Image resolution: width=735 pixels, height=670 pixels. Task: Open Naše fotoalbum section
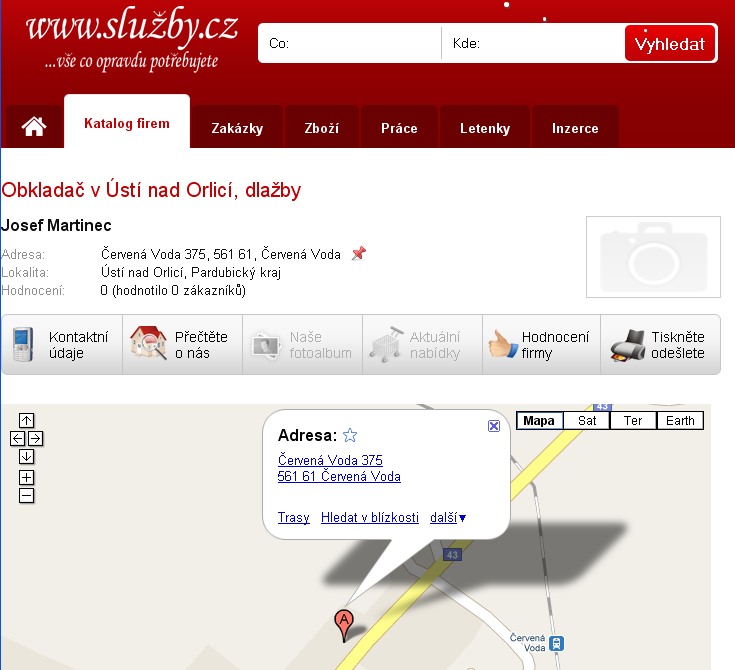[302, 345]
